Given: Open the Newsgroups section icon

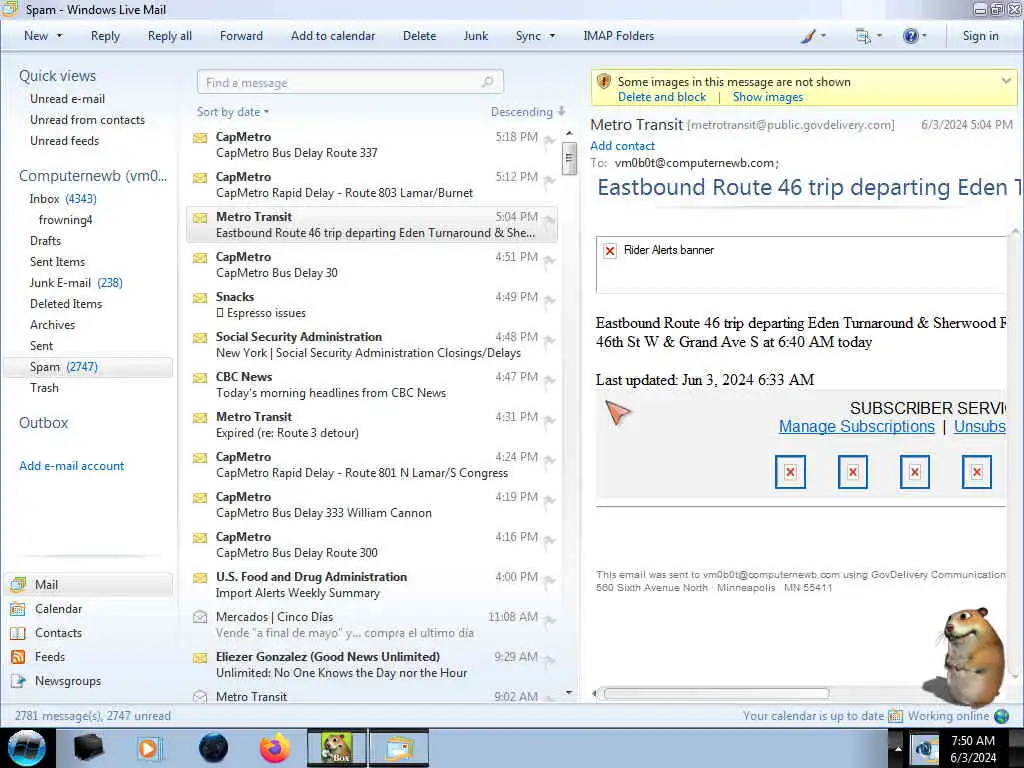Looking at the screenshot, I should tap(18, 681).
